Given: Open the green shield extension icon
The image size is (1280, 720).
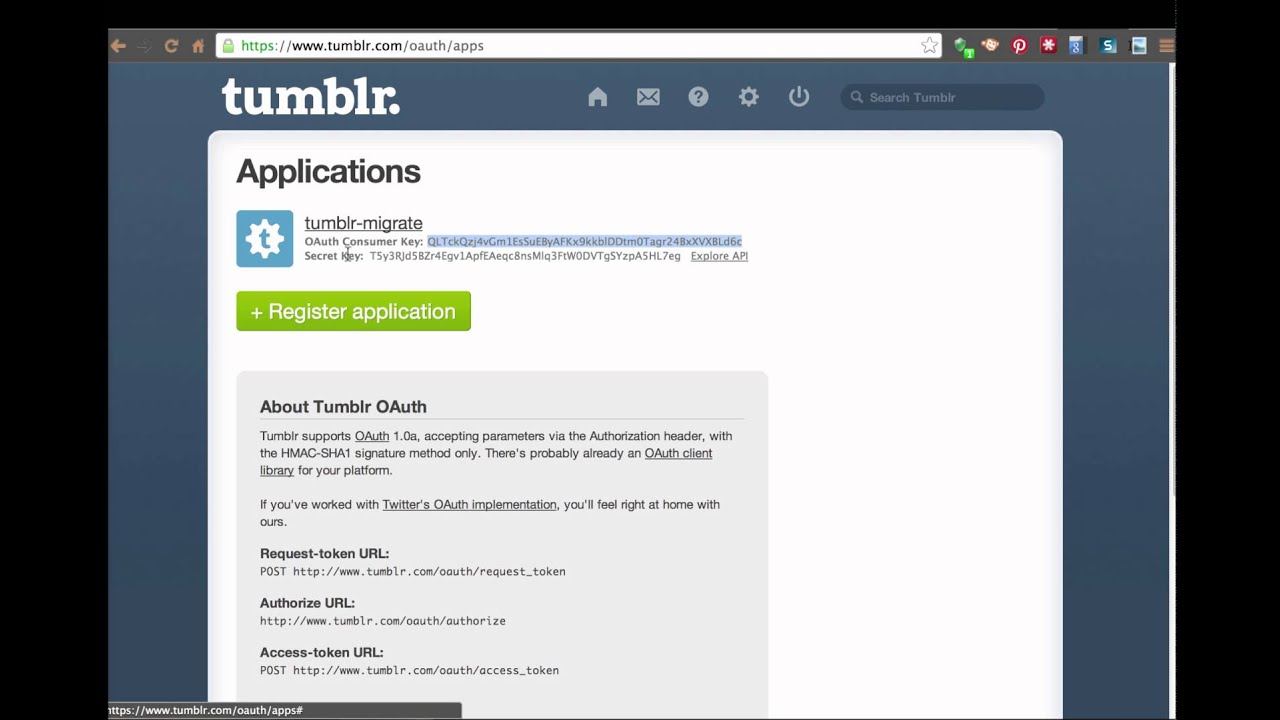Looking at the screenshot, I should 964,46.
